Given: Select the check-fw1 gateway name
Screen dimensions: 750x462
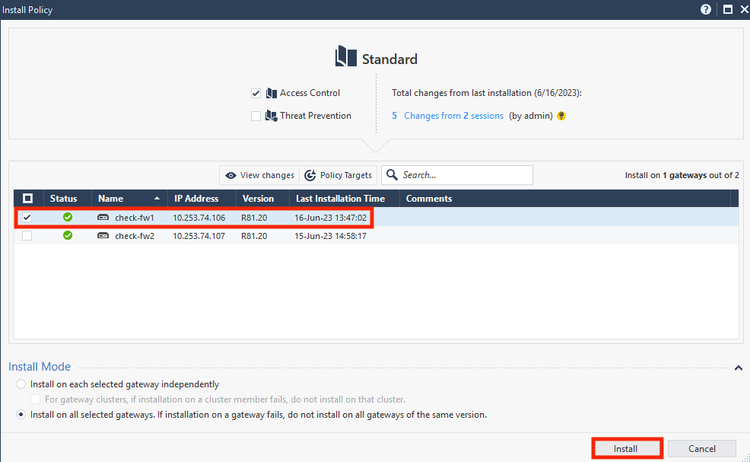Looking at the screenshot, I should click(134, 218).
